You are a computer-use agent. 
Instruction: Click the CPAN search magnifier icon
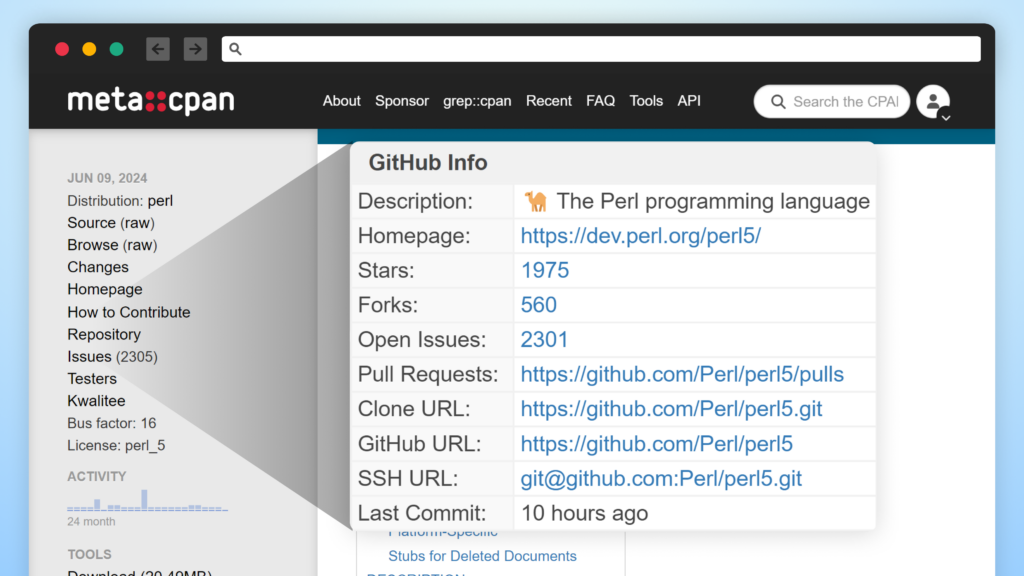click(778, 102)
